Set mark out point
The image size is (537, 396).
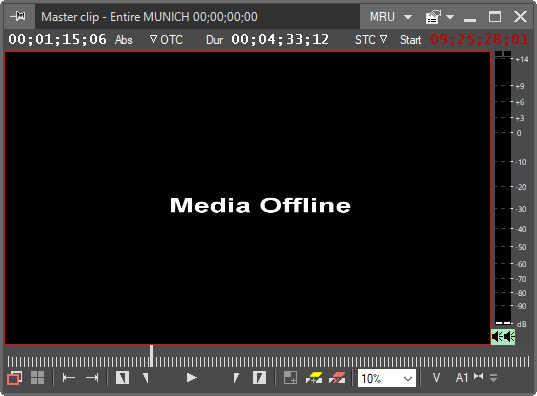point(259,378)
